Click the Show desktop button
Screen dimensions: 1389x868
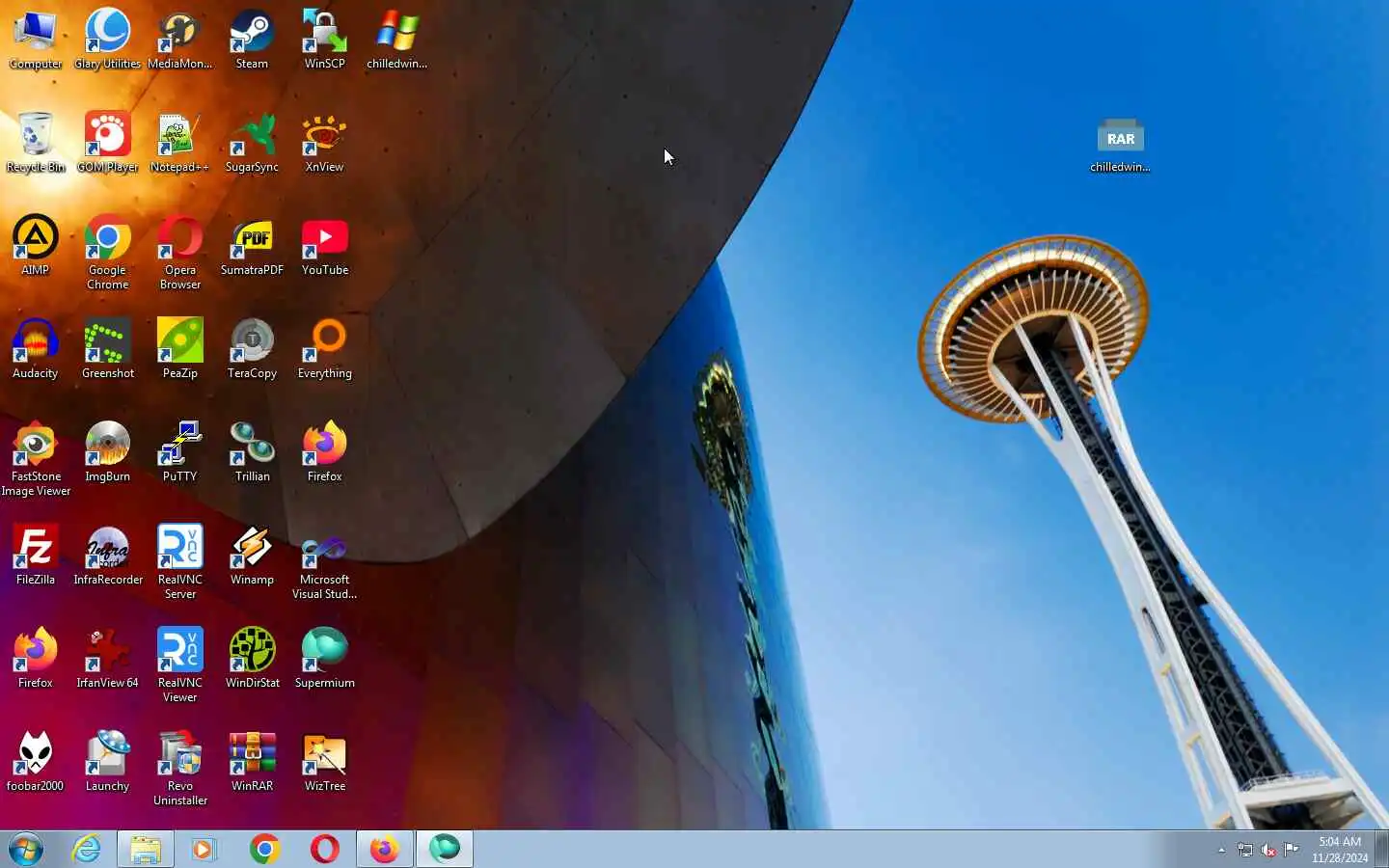pyautogui.click(x=1382, y=850)
